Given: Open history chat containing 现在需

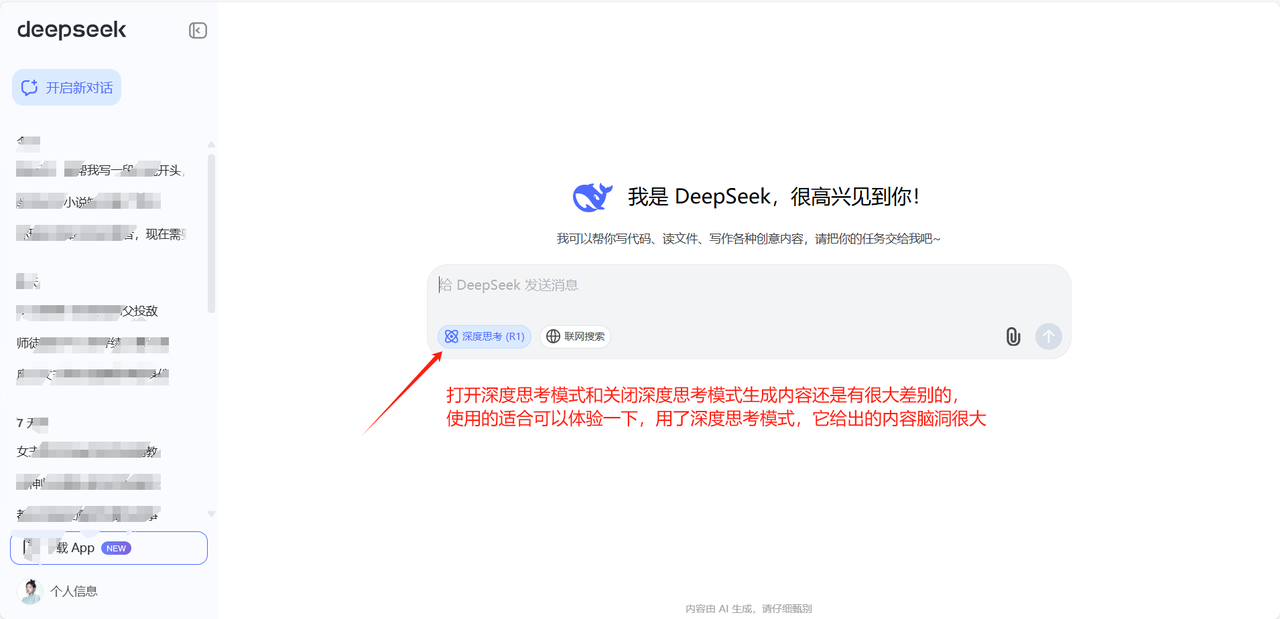Looking at the screenshot, I should 101,234.
